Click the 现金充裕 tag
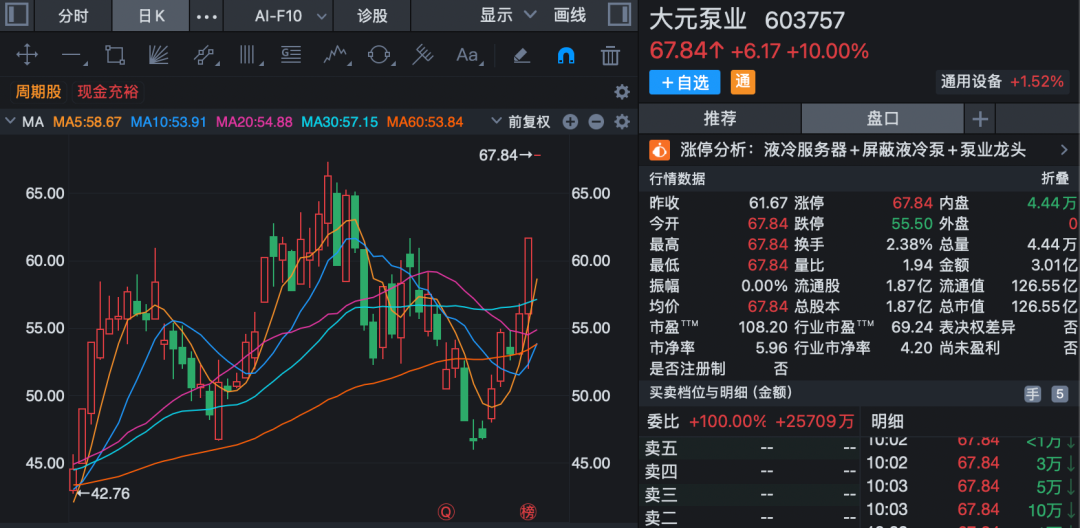 pos(107,92)
